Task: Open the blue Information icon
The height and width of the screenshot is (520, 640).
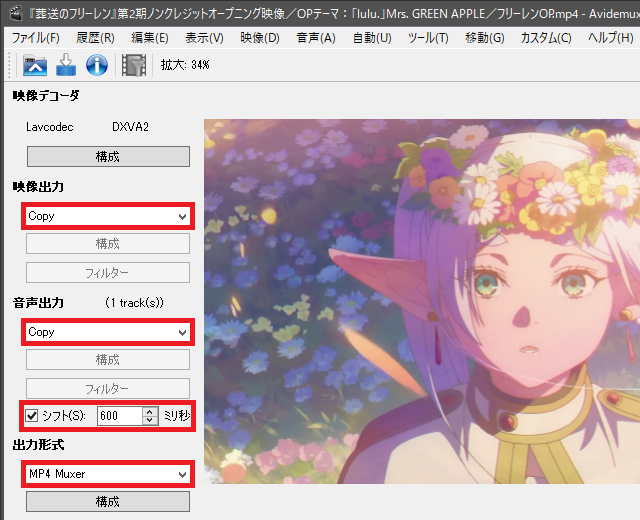Action: pyautogui.click(x=97, y=65)
